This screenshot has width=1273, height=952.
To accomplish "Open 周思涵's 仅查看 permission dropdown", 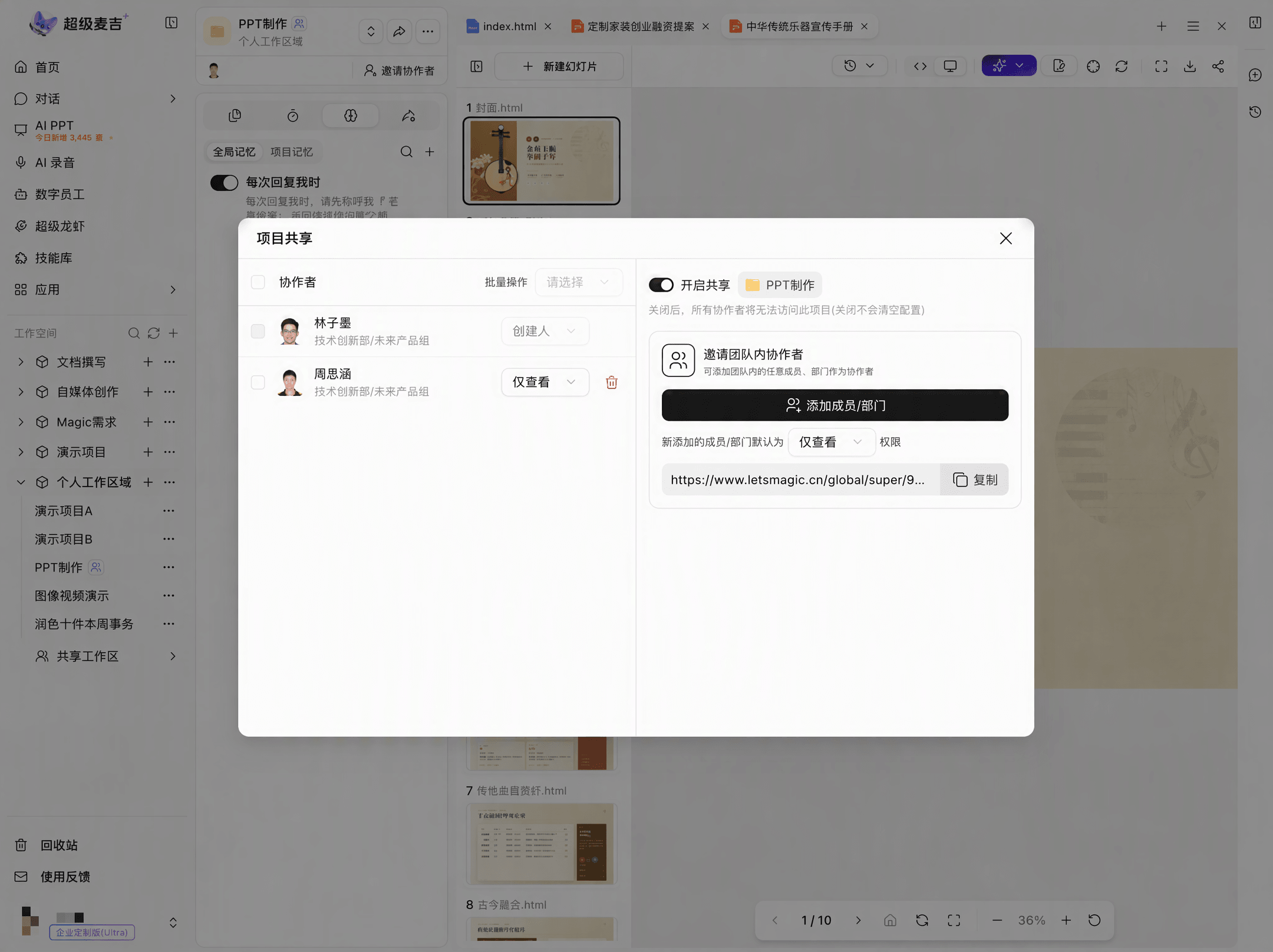I will click(545, 382).
